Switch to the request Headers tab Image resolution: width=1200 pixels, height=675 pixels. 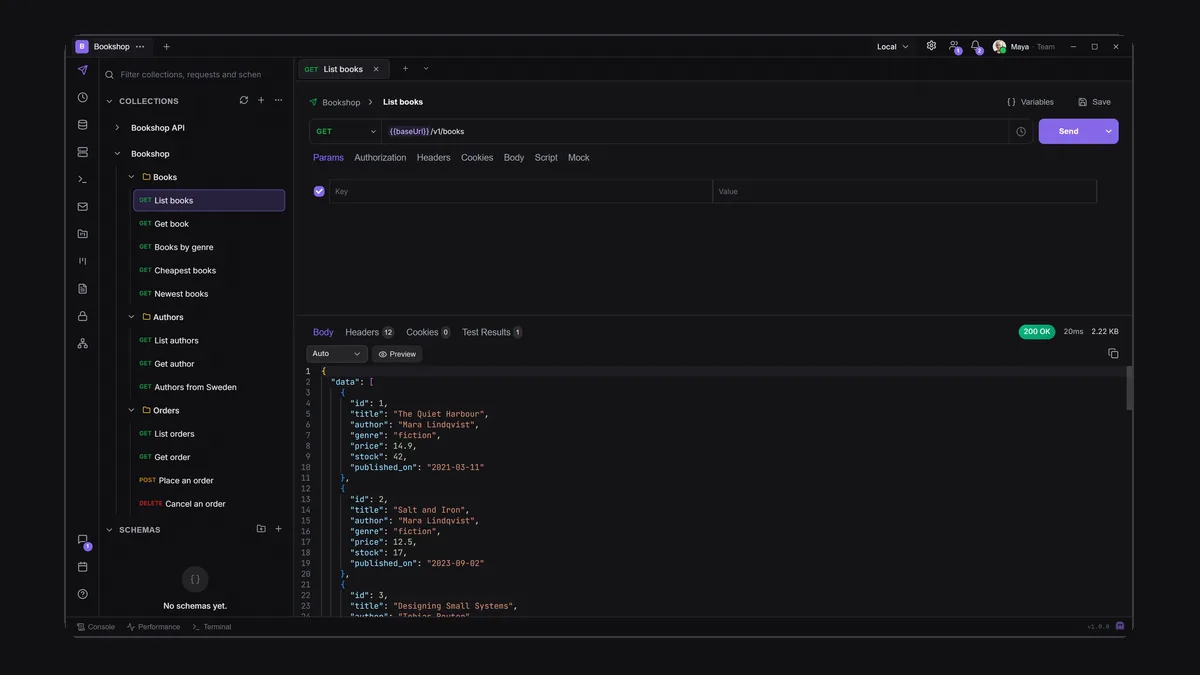tap(434, 158)
